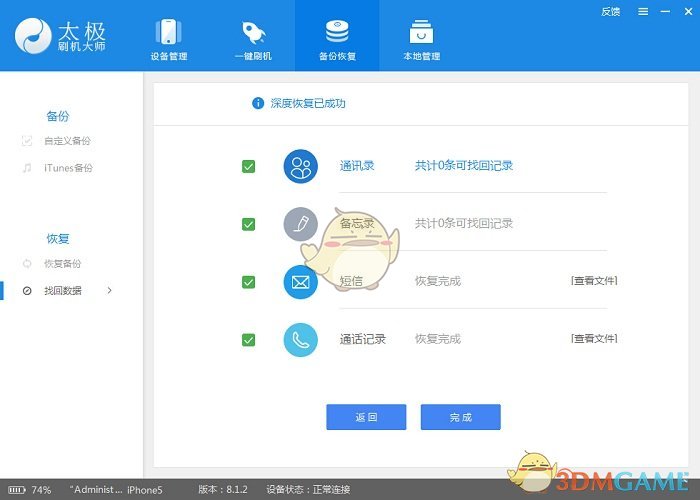The width and height of the screenshot is (700, 500).
Task: Click the 通话记录 phone icon
Action: pos(300,340)
